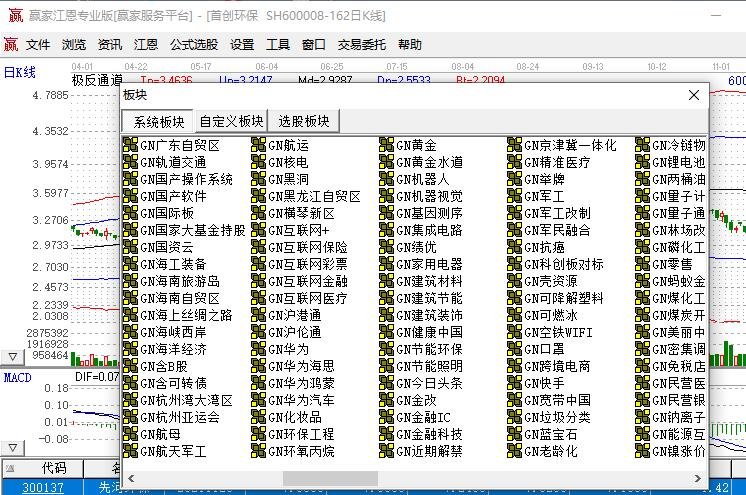Select GN宽带中国 block

[x=558, y=400]
